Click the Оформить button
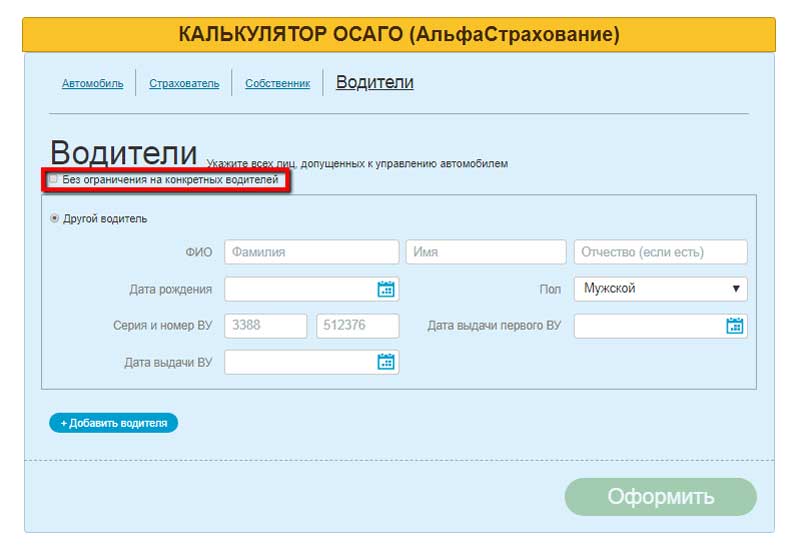 click(661, 497)
